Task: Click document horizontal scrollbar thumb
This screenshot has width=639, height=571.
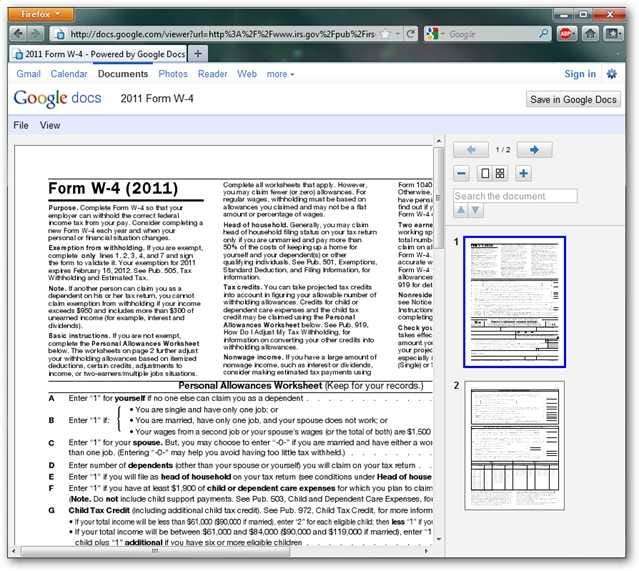Action: coord(155,551)
